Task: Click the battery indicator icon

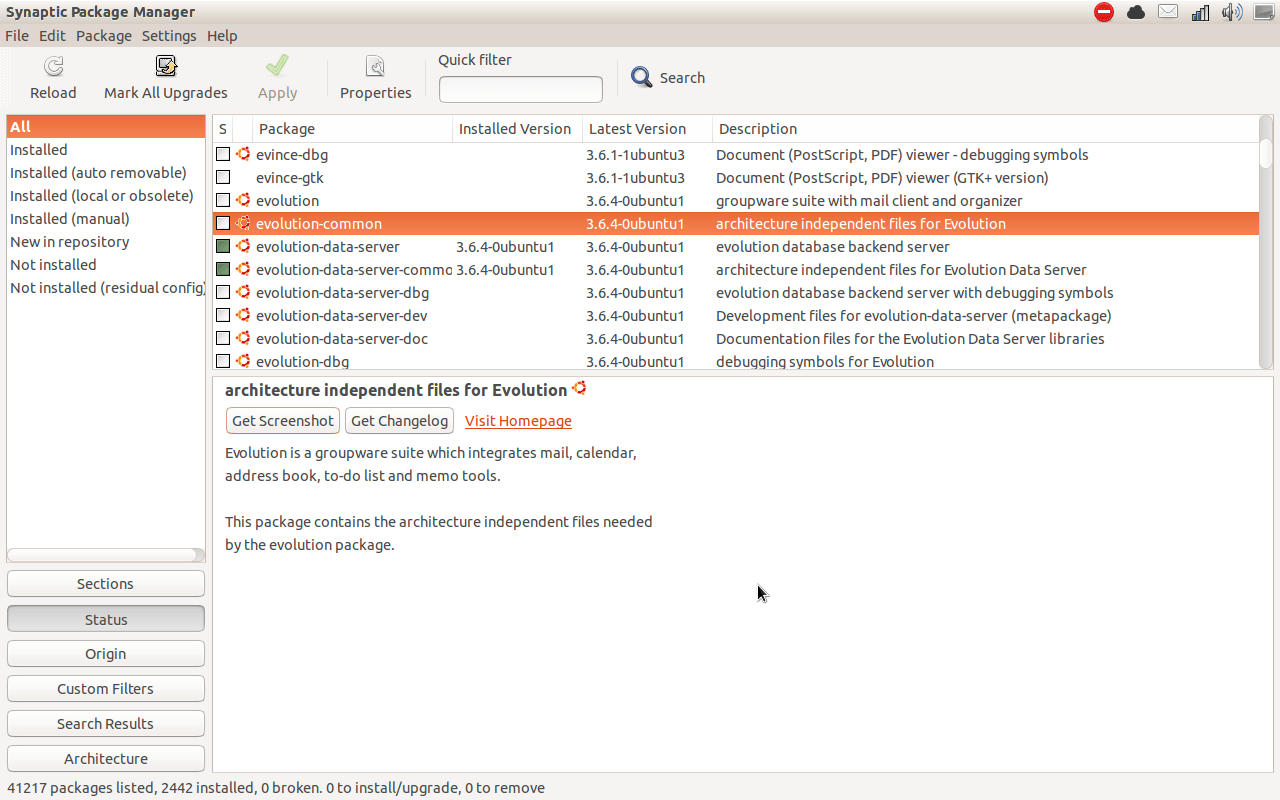Action: pos(1265,12)
